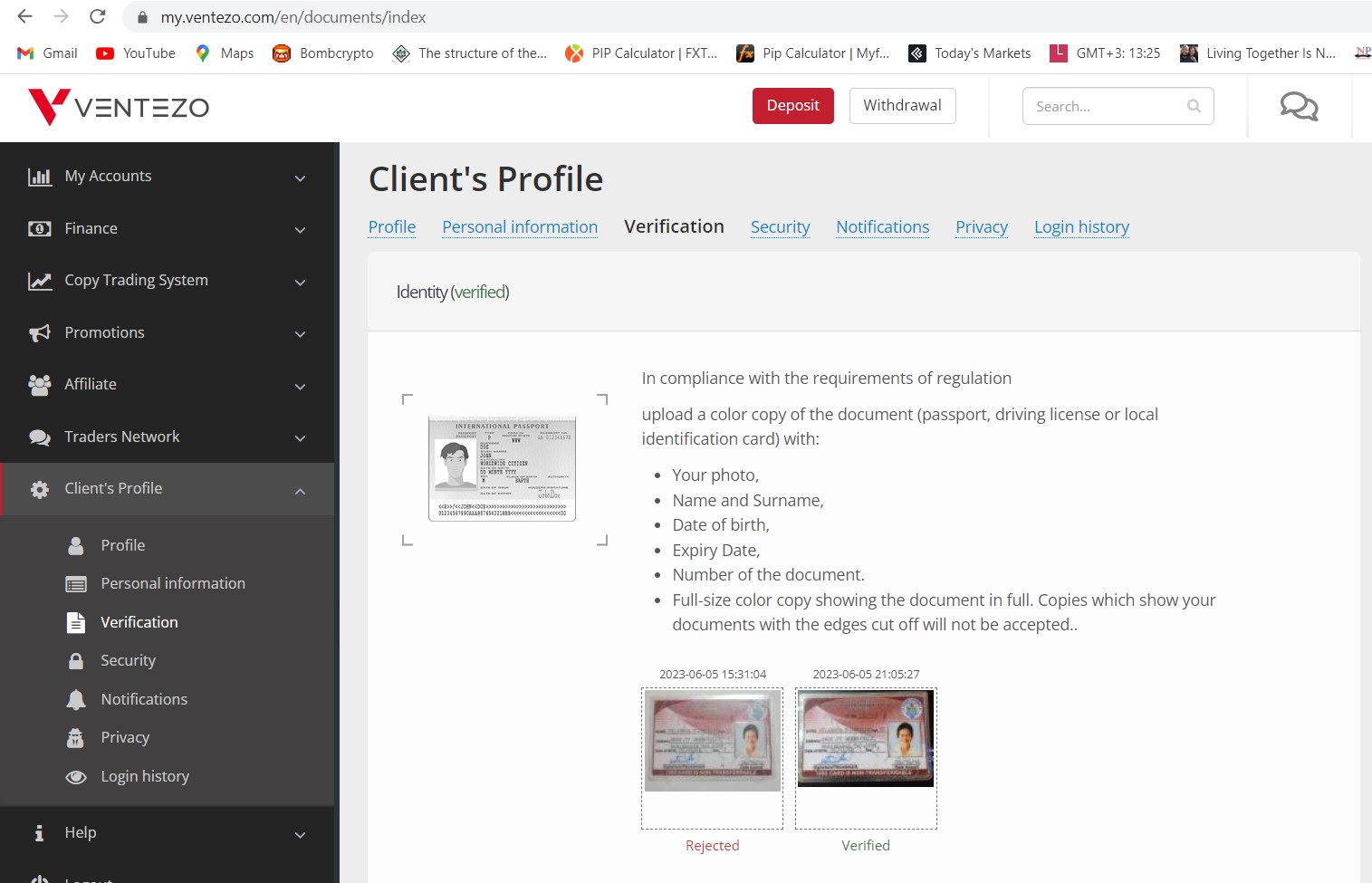Click the Help info icon
The image size is (1372, 883).
click(x=39, y=833)
